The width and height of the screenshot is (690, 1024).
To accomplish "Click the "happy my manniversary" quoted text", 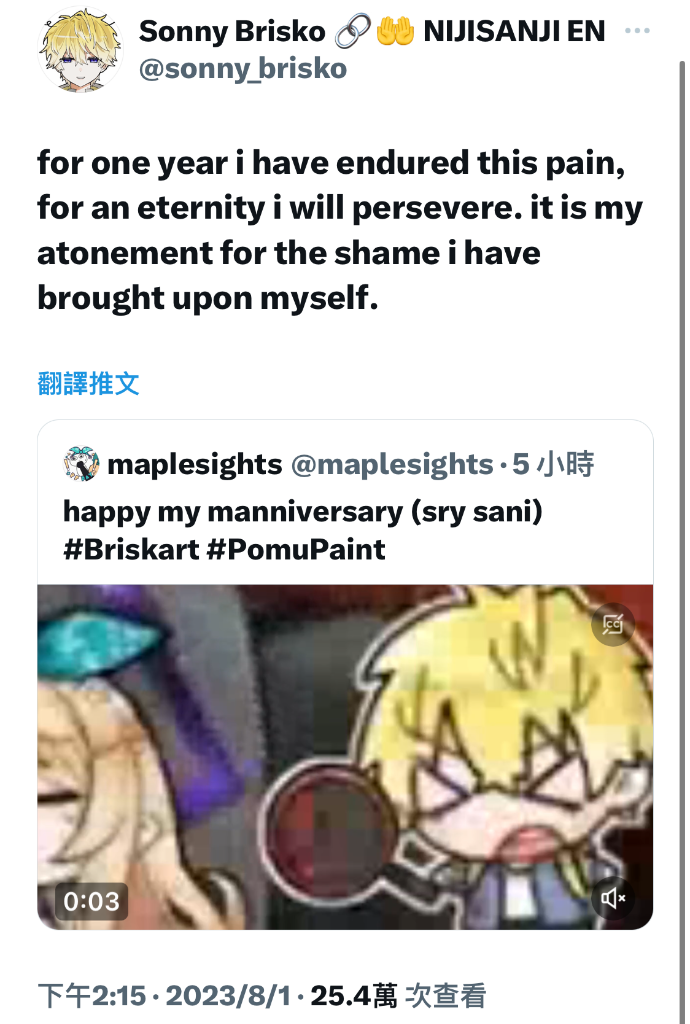I will pyautogui.click(x=303, y=511).
